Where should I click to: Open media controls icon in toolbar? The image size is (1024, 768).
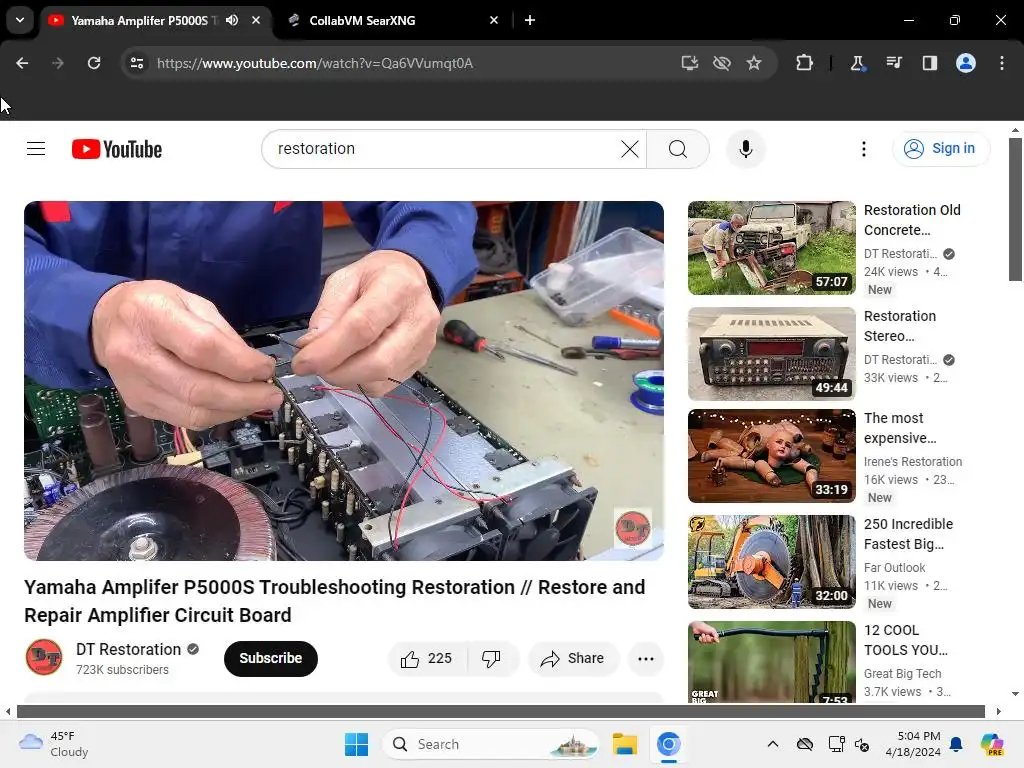[893, 63]
